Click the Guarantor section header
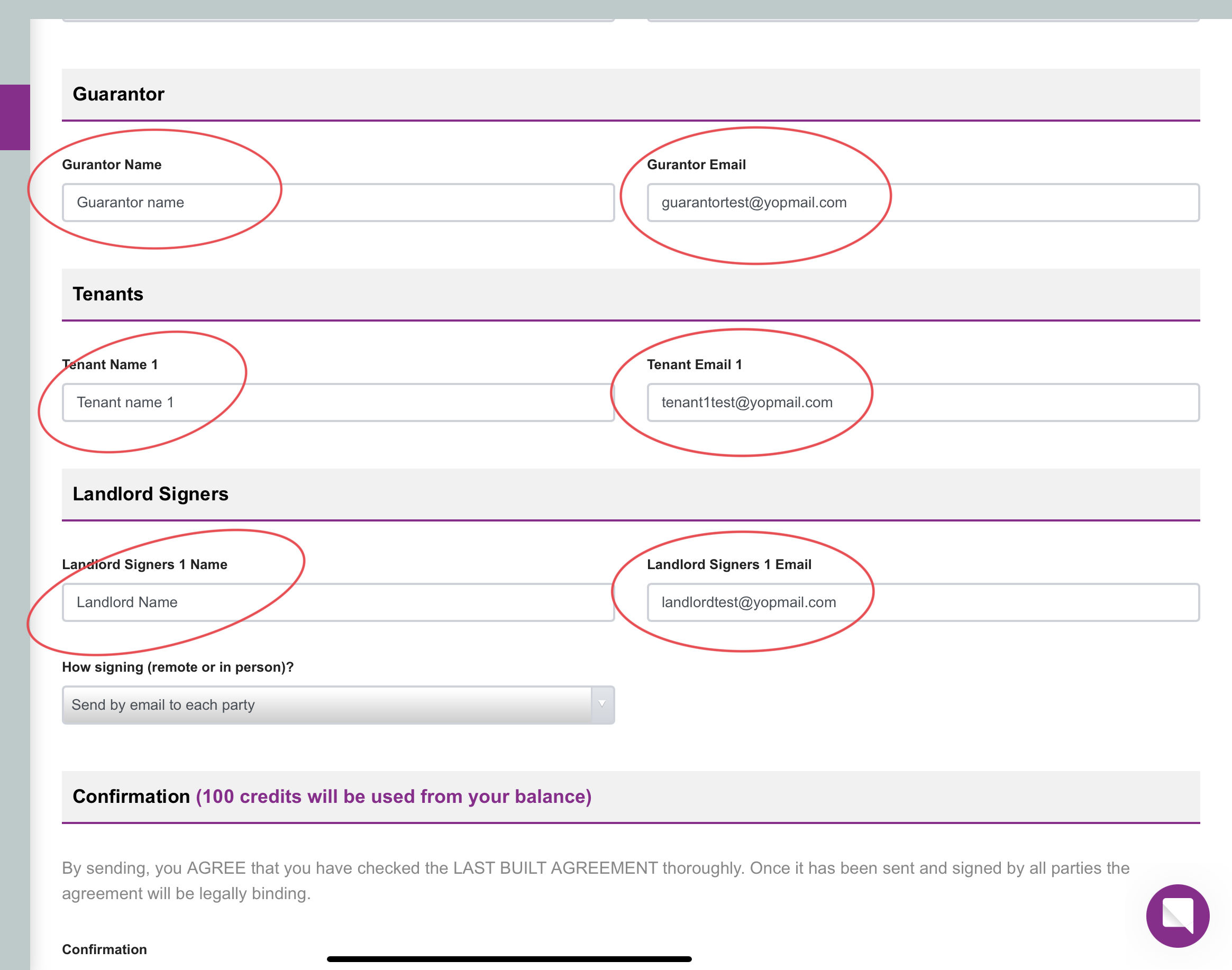Image resolution: width=1232 pixels, height=970 pixels. (631, 94)
